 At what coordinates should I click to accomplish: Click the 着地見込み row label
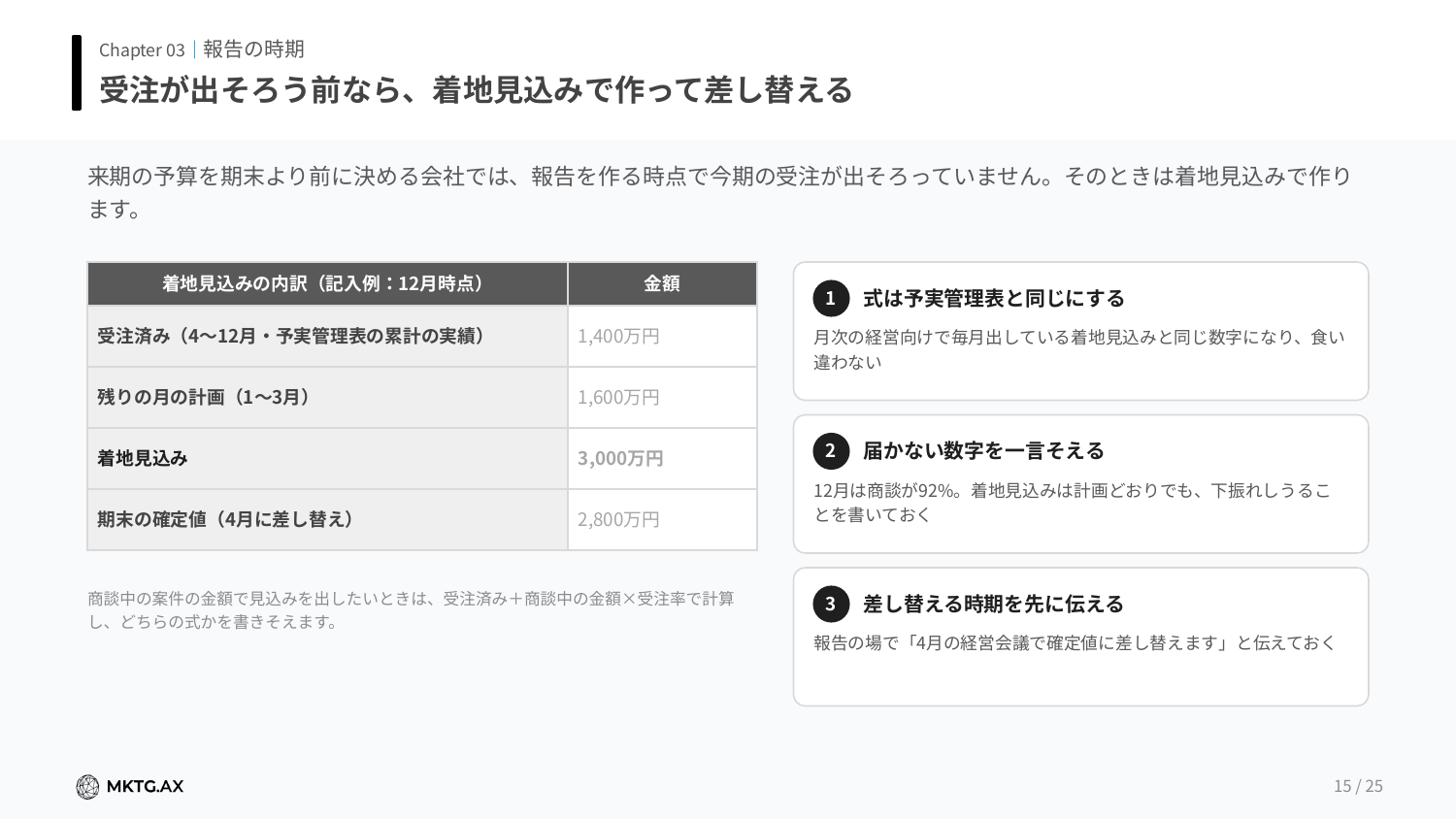pos(328,458)
